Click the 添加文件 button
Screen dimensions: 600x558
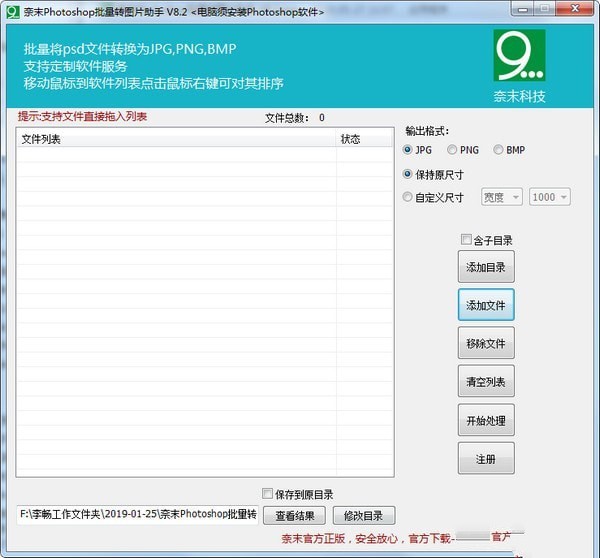[x=486, y=305]
